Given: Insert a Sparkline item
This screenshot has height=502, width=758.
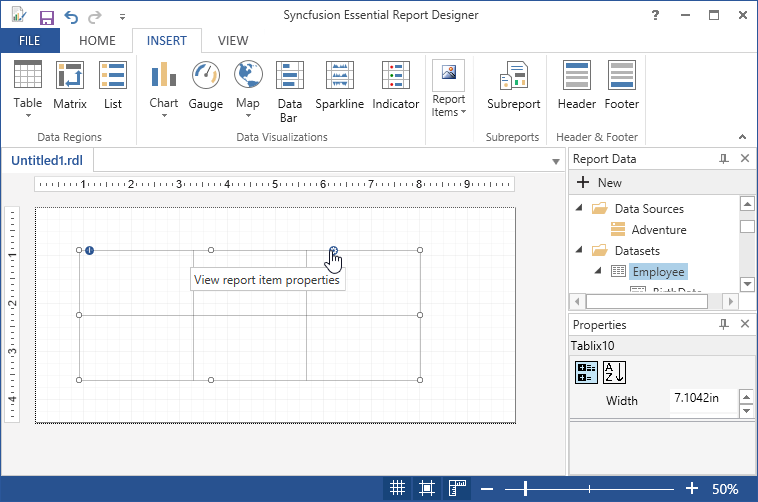Looking at the screenshot, I should (339, 86).
